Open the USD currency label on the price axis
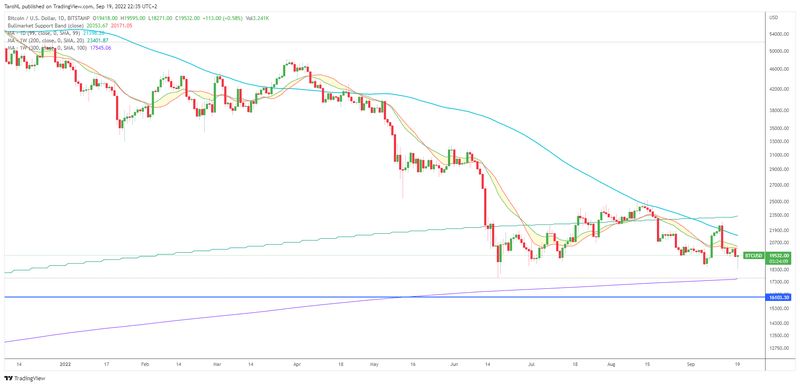 (773, 18)
